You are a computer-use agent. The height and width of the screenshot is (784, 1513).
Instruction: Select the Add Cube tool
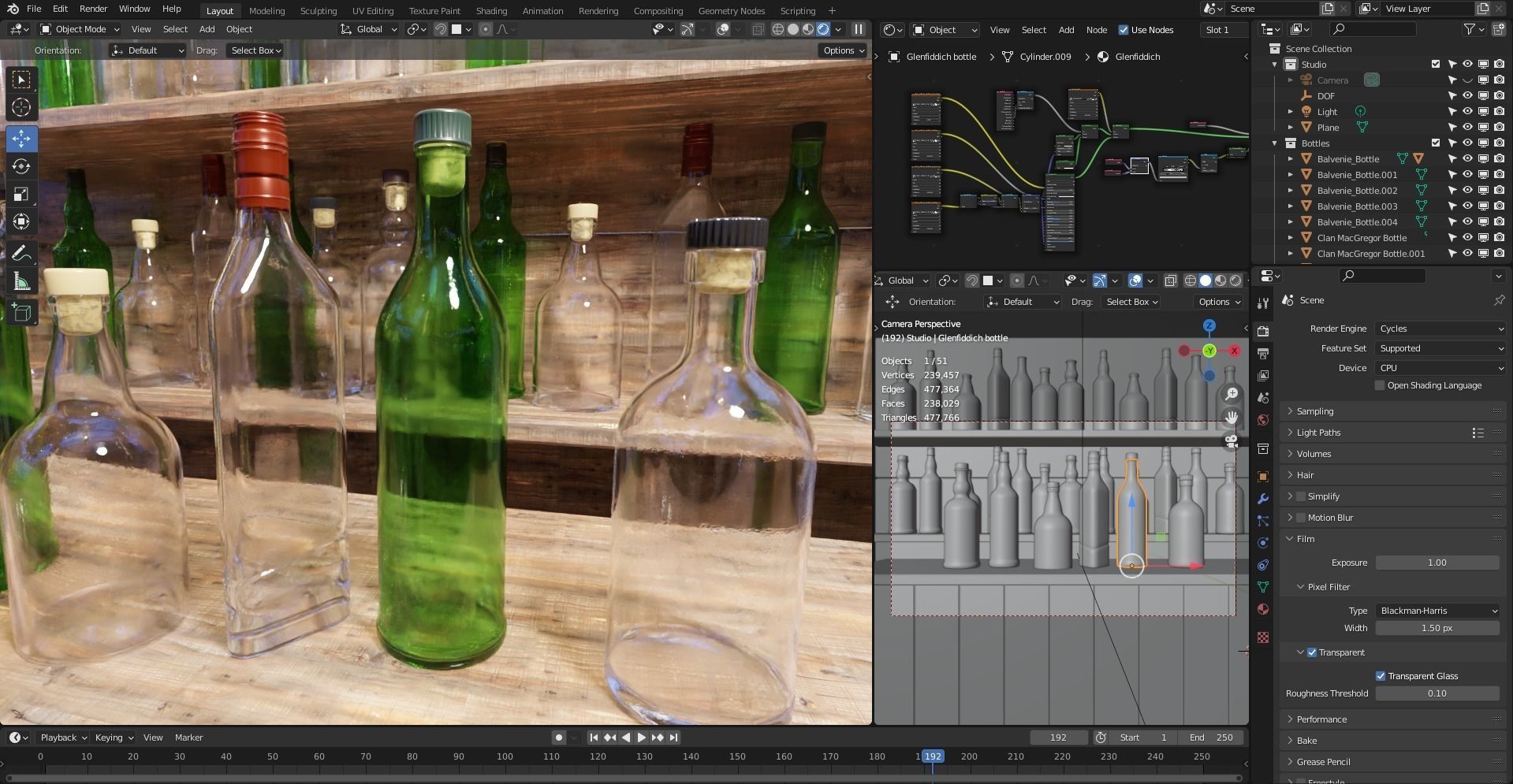(21, 313)
